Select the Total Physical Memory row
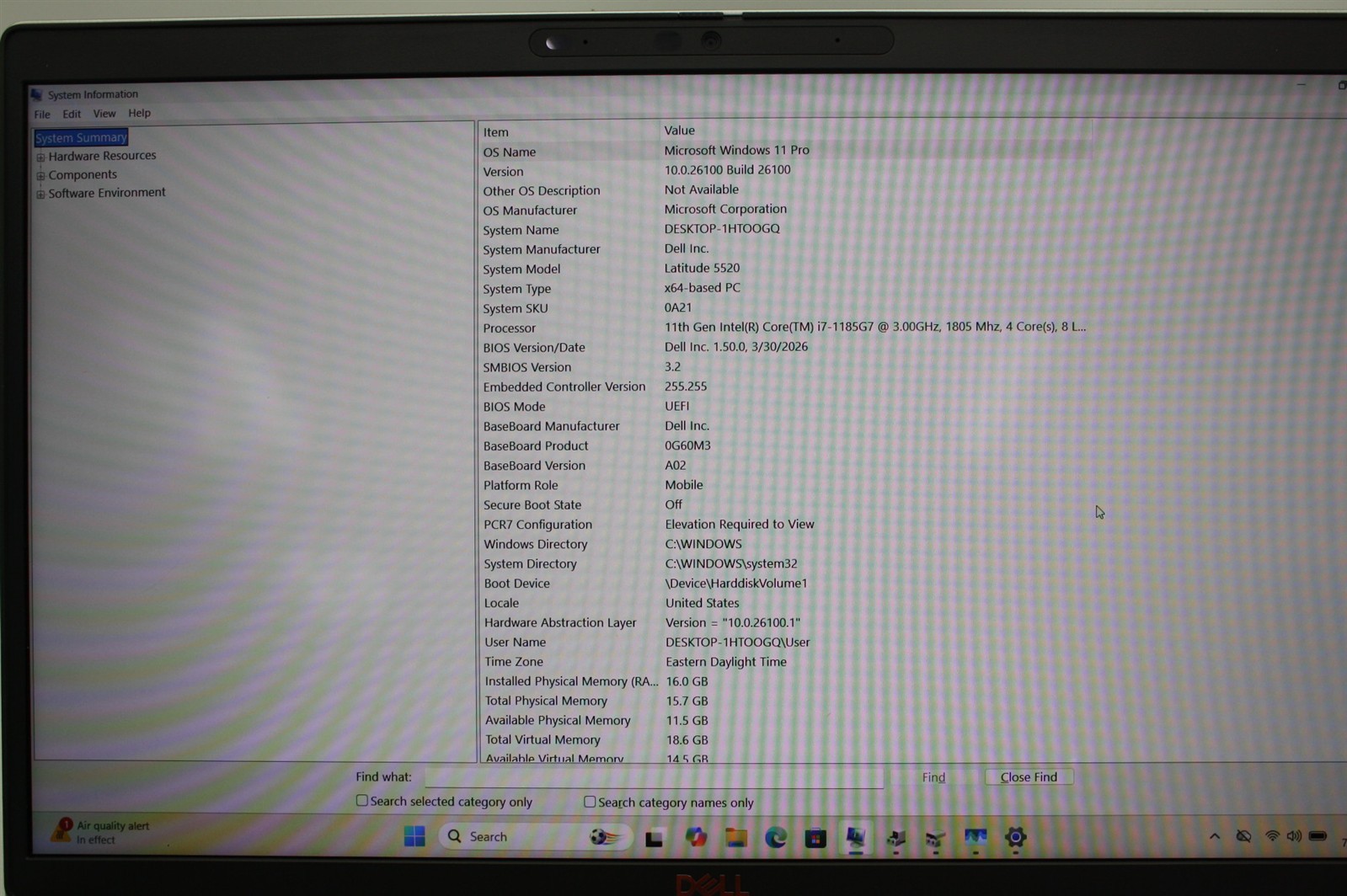 tap(785, 701)
